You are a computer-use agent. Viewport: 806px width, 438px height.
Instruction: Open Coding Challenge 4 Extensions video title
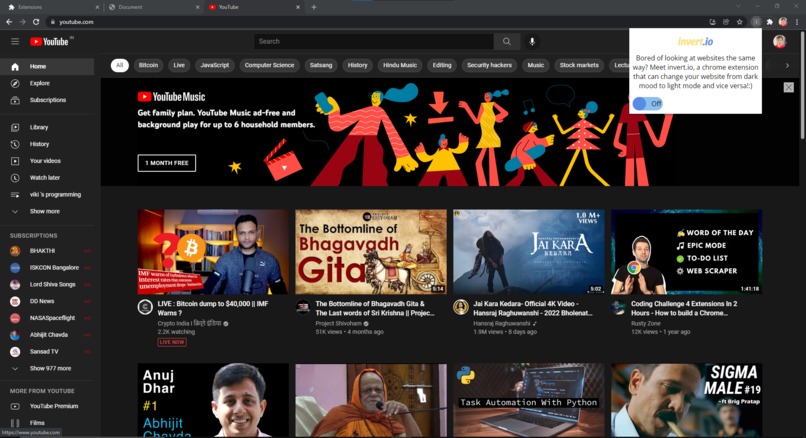[x=684, y=308]
